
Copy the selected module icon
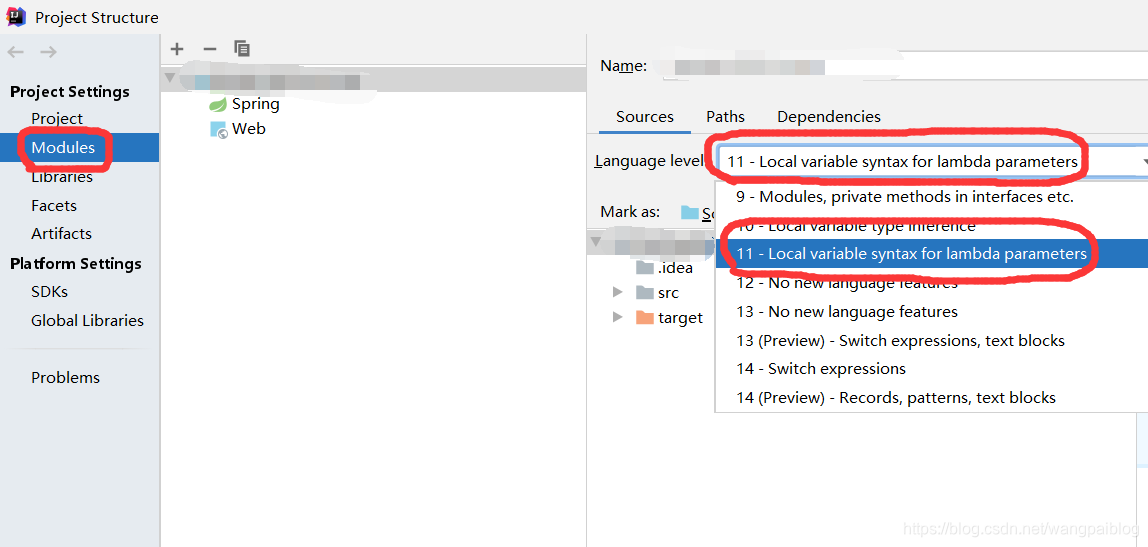[242, 49]
